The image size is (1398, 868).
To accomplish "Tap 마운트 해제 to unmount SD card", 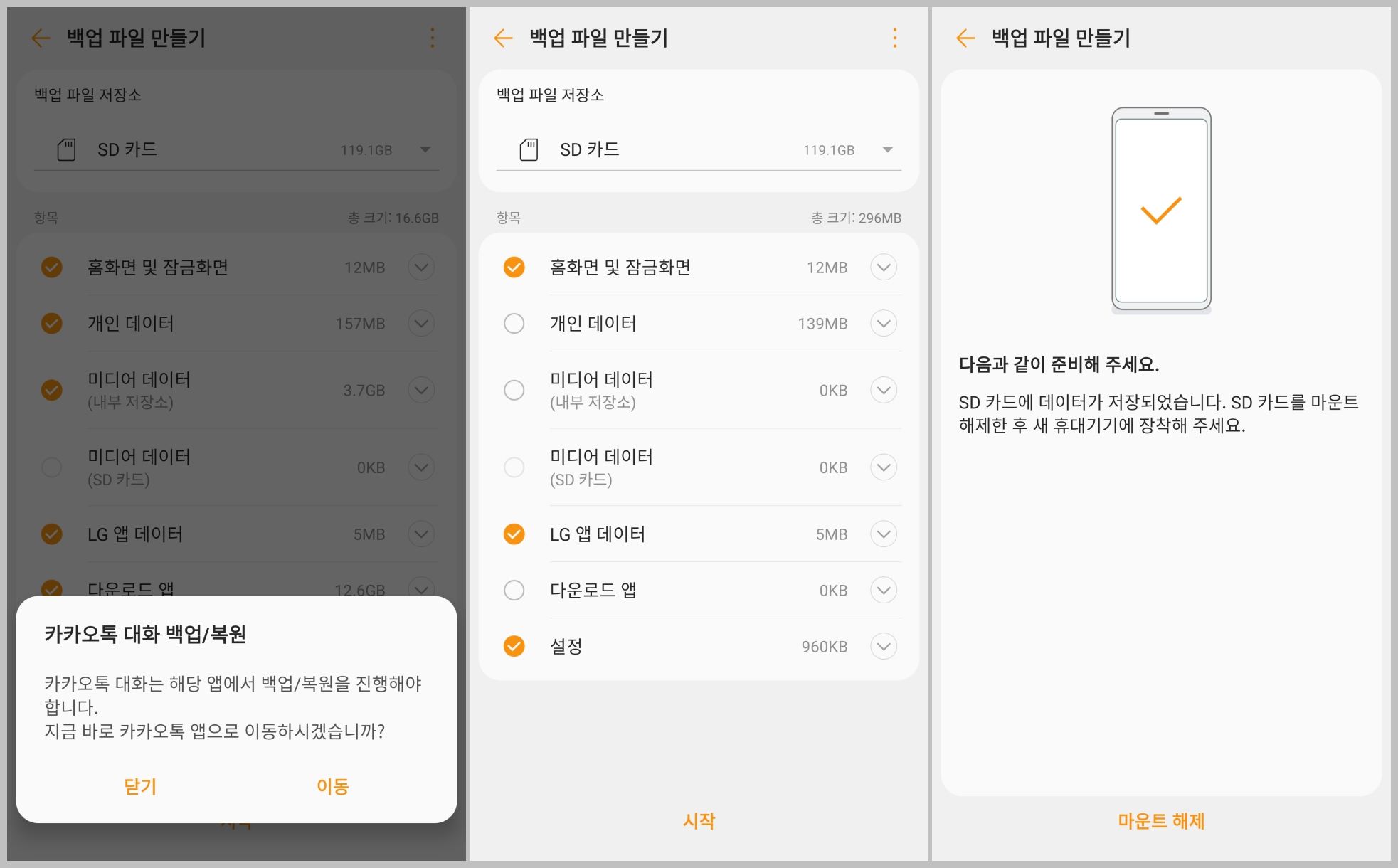I will (x=1161, y=821).
